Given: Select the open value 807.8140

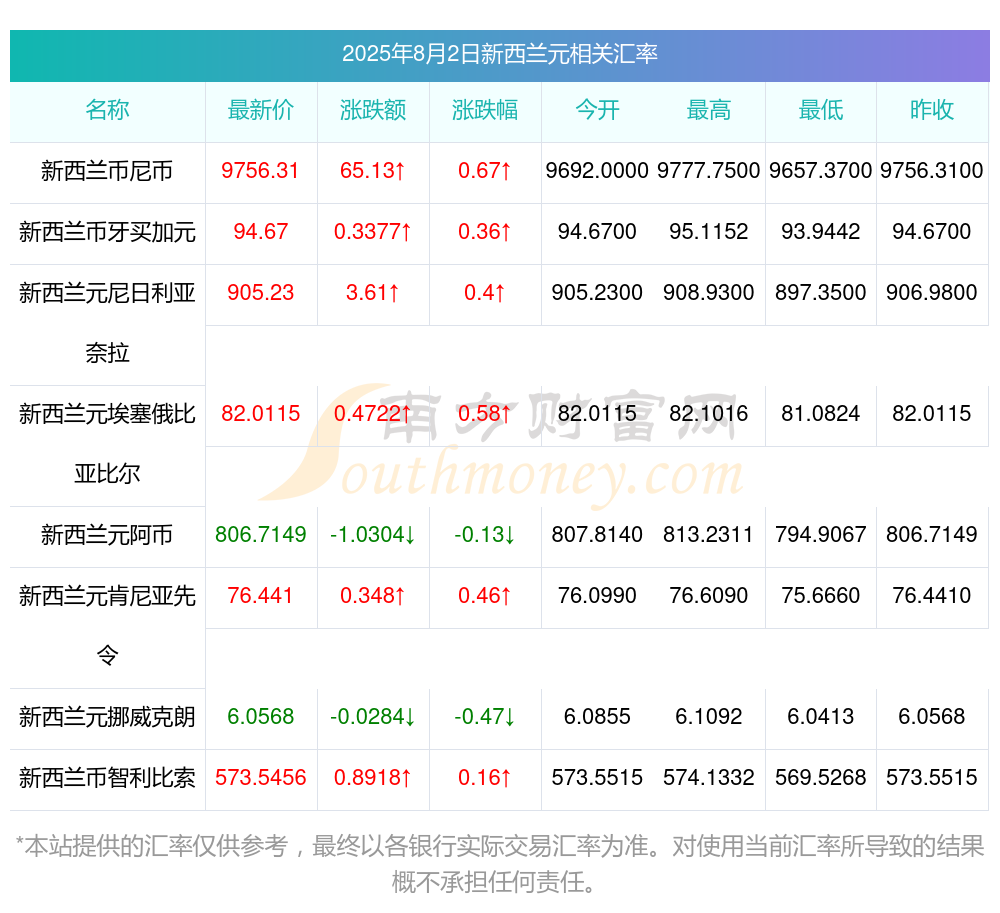Looking at the screenshot, I should coord(597,534).
